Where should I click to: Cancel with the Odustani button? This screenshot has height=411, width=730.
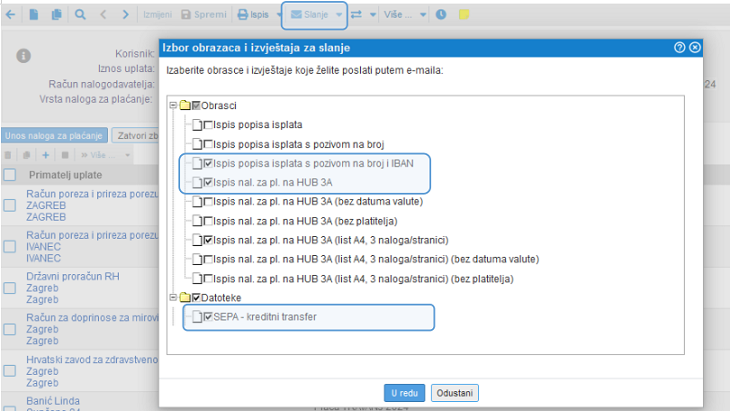(x=454, y=393)
